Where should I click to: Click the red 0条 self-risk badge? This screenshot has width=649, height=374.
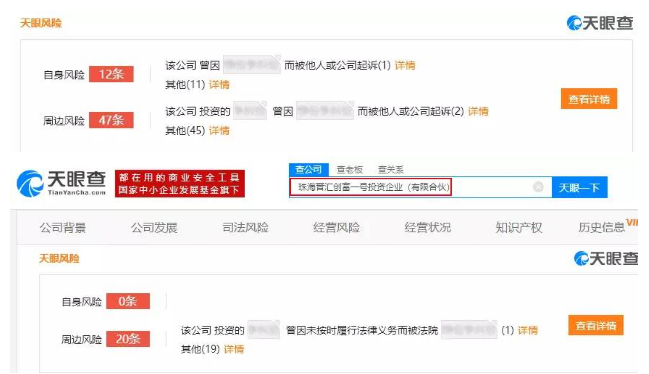pyautogui.click(x=128, y=301)
